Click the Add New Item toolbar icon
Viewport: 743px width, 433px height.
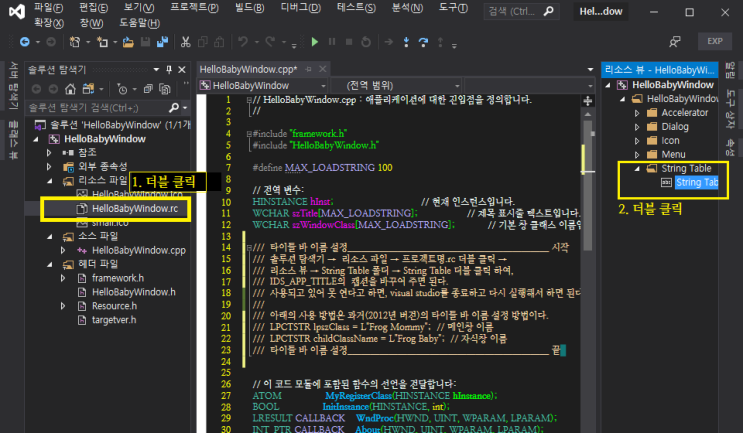[x=102, y=42]
